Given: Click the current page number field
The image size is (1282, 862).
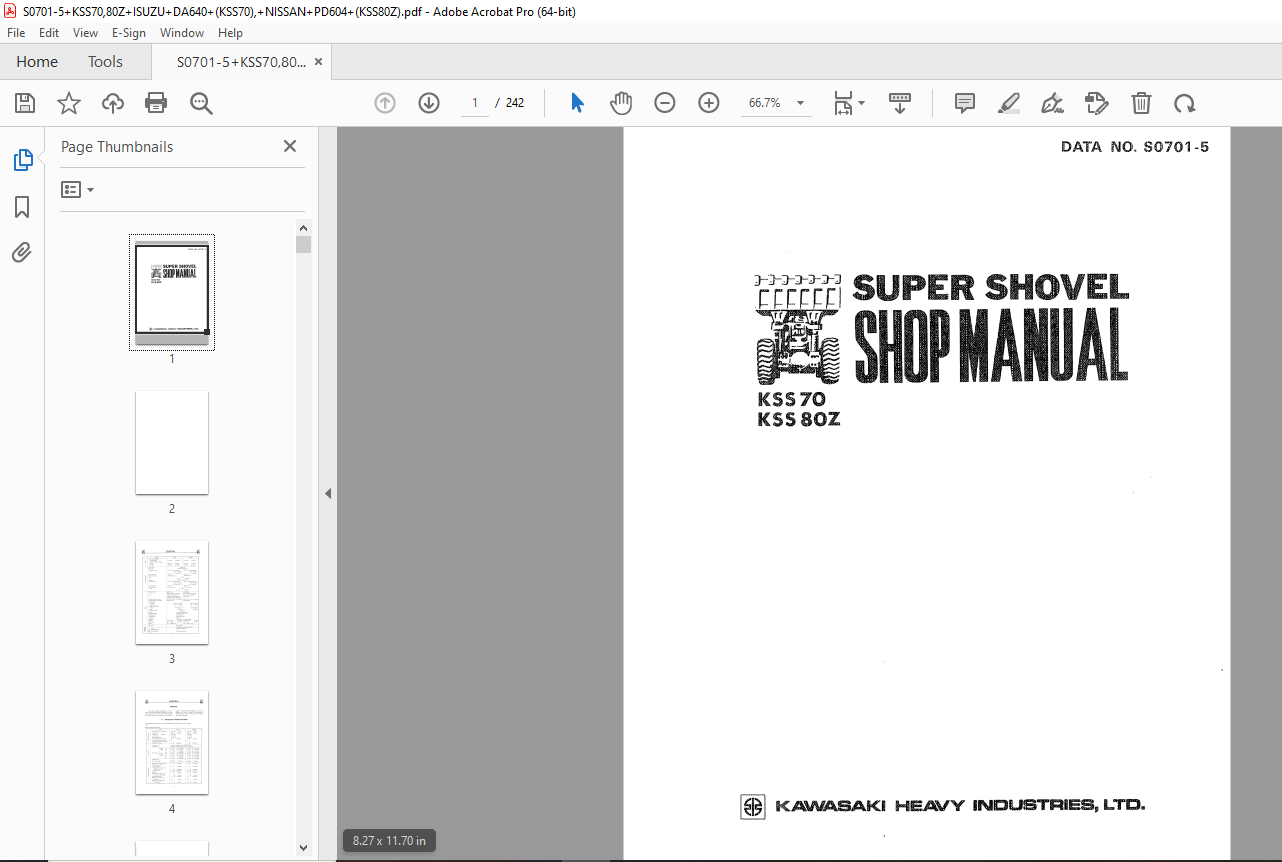Looking at the screenshot, I should click(475, 103).
